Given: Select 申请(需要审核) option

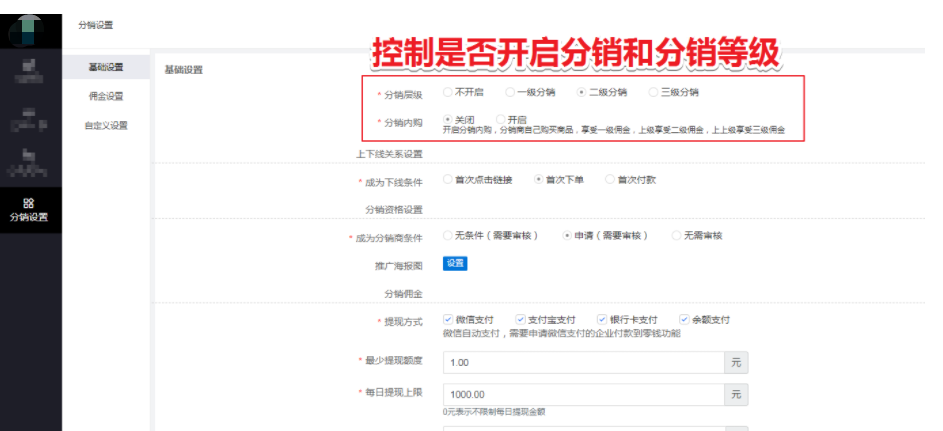Looking at the screenshot, I should pyautogui.click(x=567, y=236).
